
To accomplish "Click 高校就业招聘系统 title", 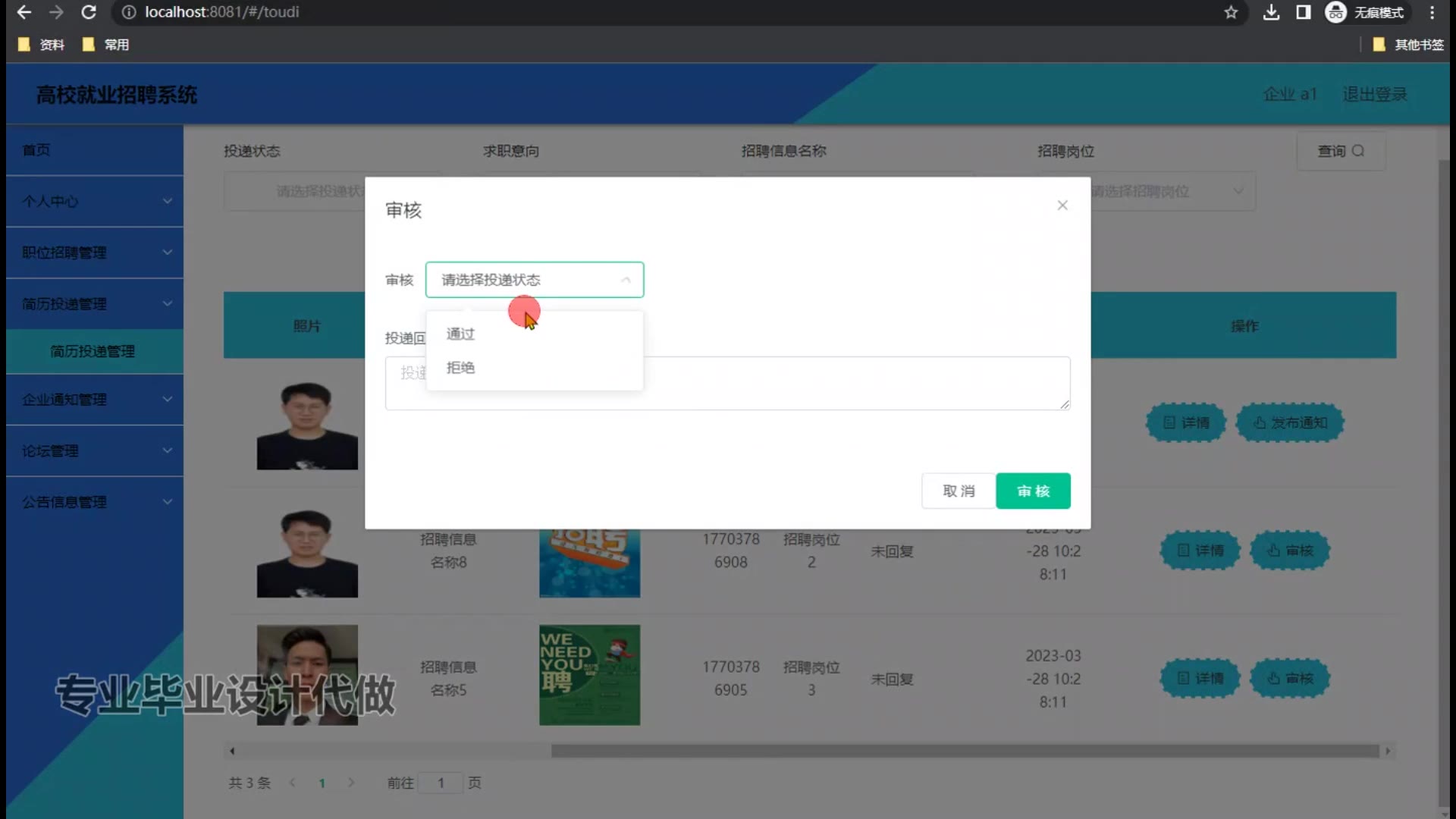I will (x=117, y=95).
